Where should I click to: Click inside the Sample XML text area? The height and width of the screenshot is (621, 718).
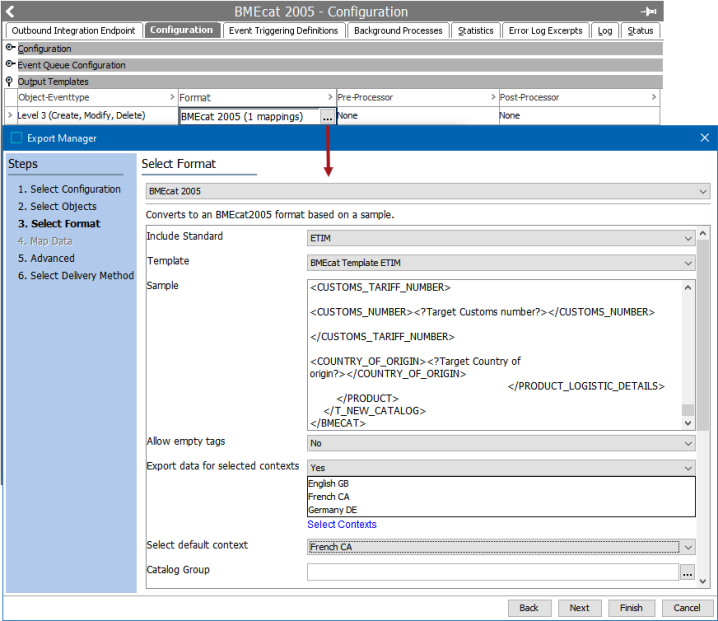click(495, 355)
